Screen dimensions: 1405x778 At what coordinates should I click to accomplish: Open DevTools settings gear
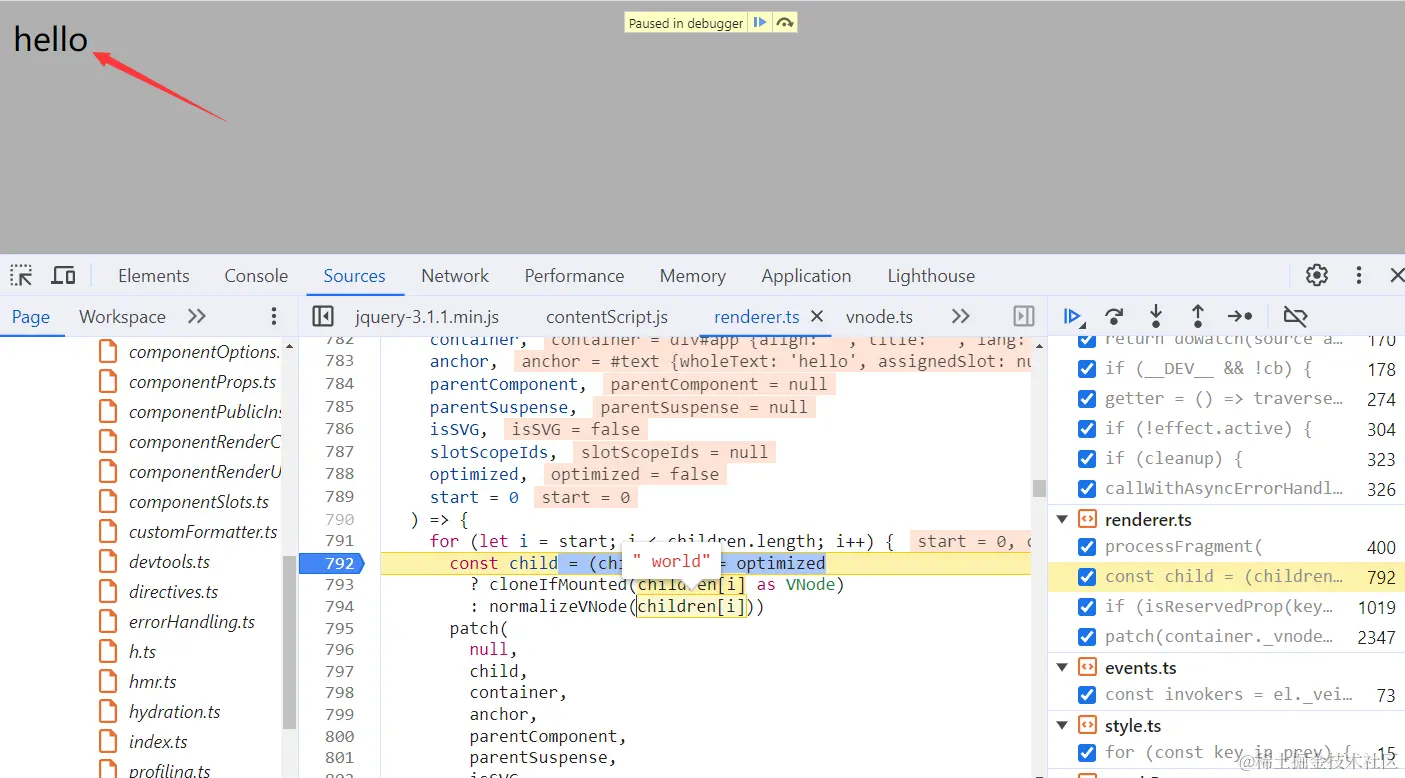click(x=1317, y=275)
